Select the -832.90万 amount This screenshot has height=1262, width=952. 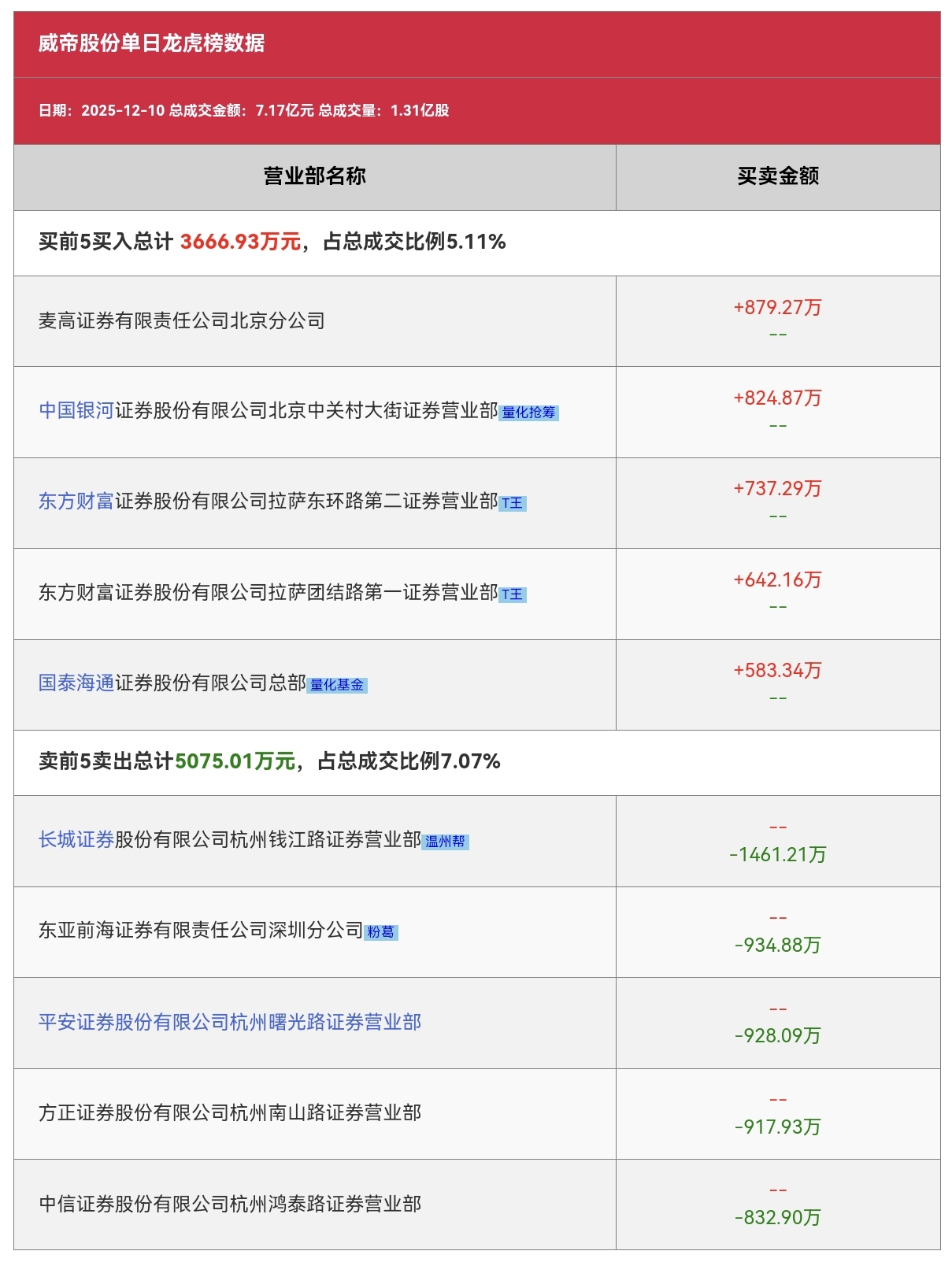(x=778, y=1217)
